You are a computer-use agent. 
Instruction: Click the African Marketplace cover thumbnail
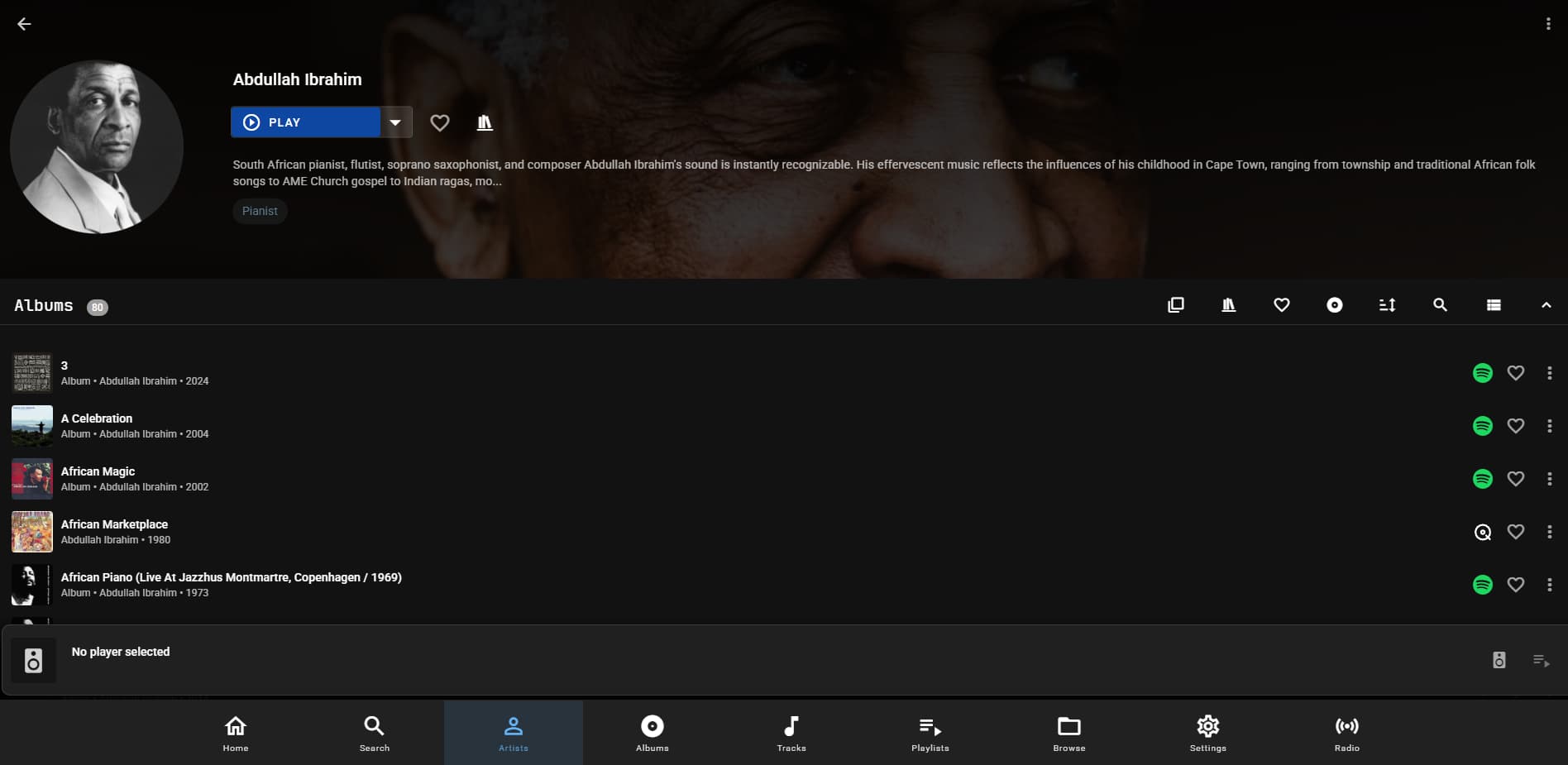[32, 532]
